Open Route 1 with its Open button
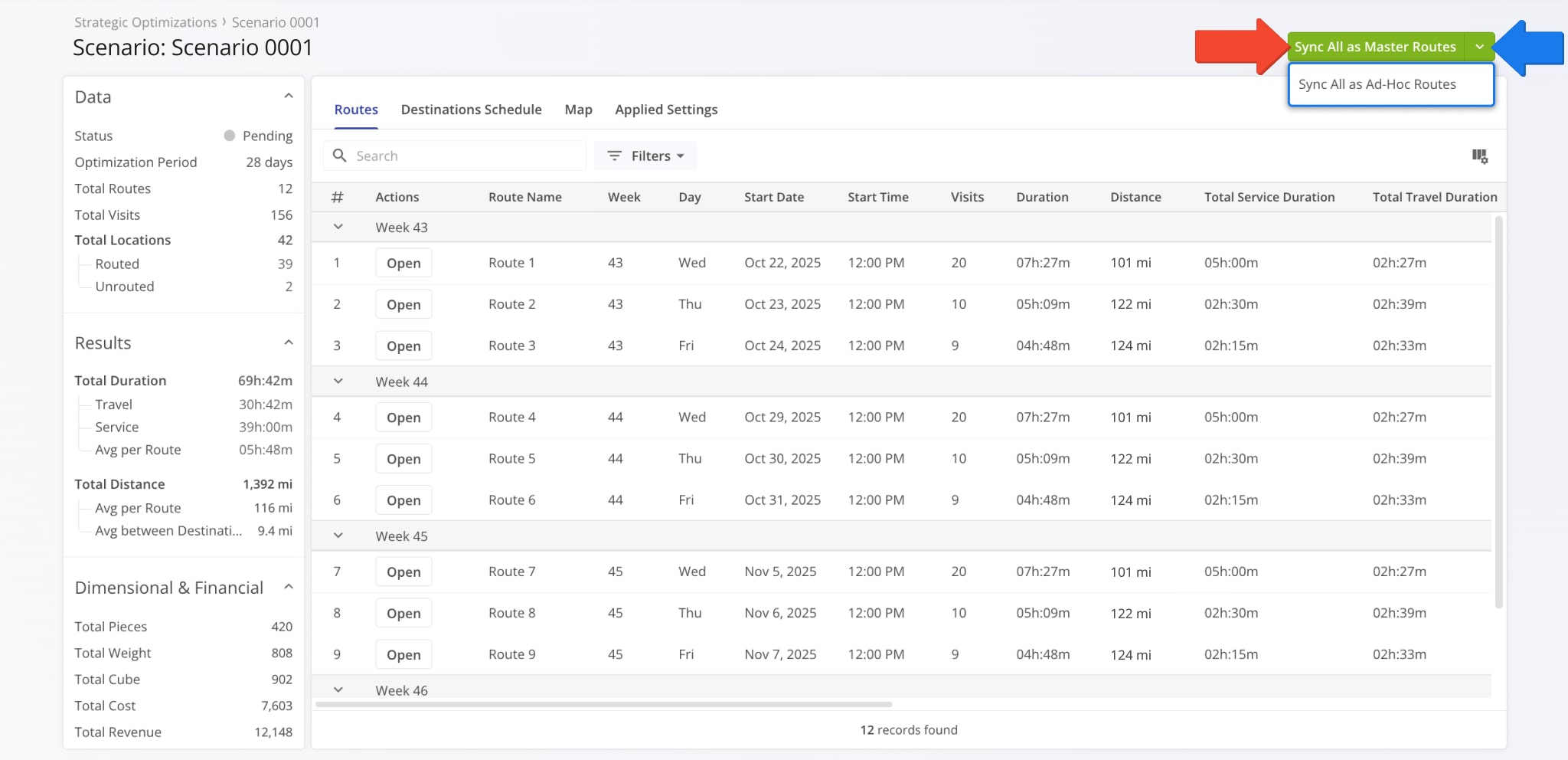Image resolution: width=1568 pixels, height=760 pixels. pyautogui.click(x=403, y=263)
